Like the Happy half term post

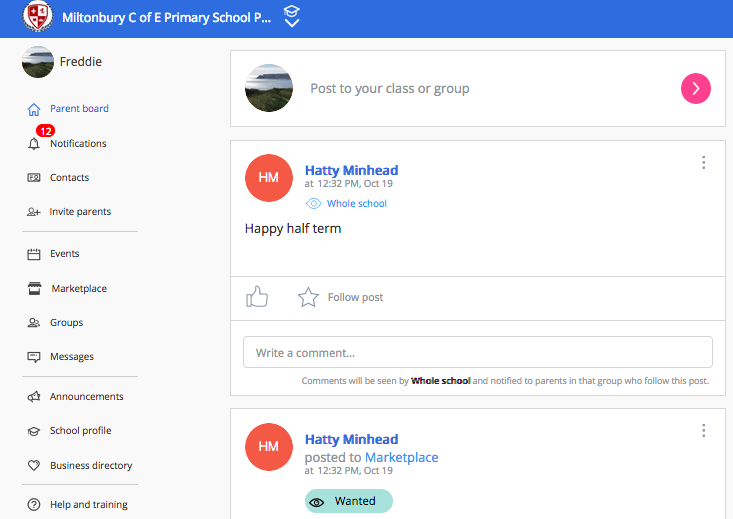257,296
